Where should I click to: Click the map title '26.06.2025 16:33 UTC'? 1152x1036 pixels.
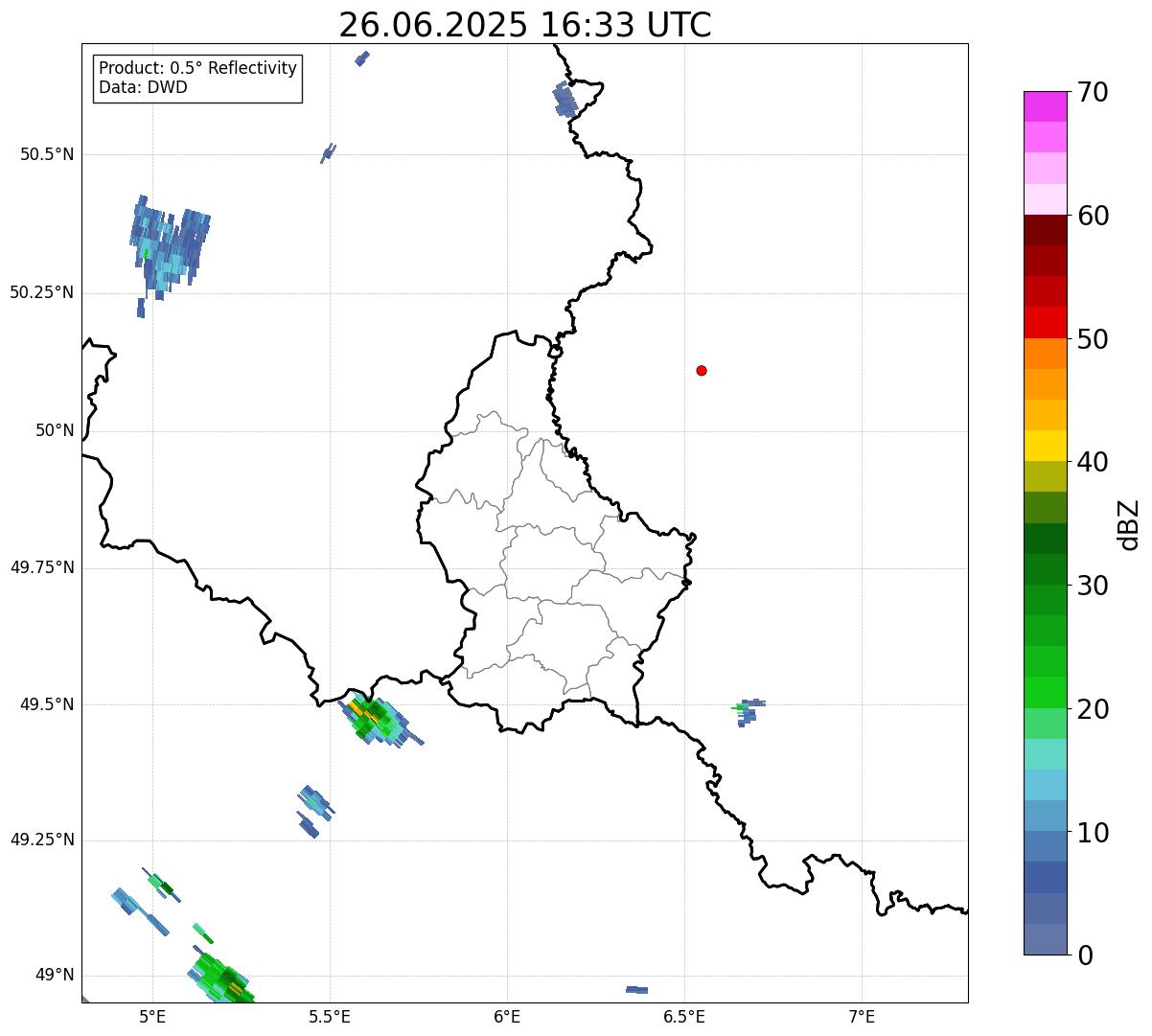(x=525, y=24)
